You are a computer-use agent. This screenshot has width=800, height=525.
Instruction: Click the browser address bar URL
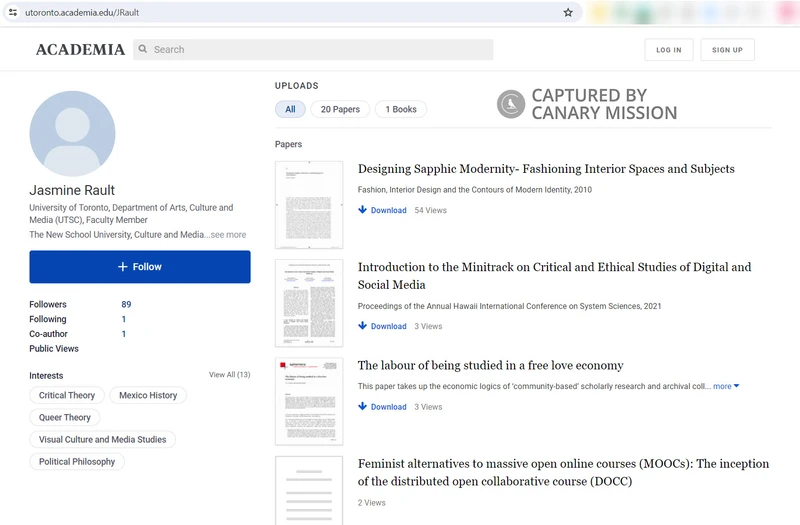[x=82, y=12]
